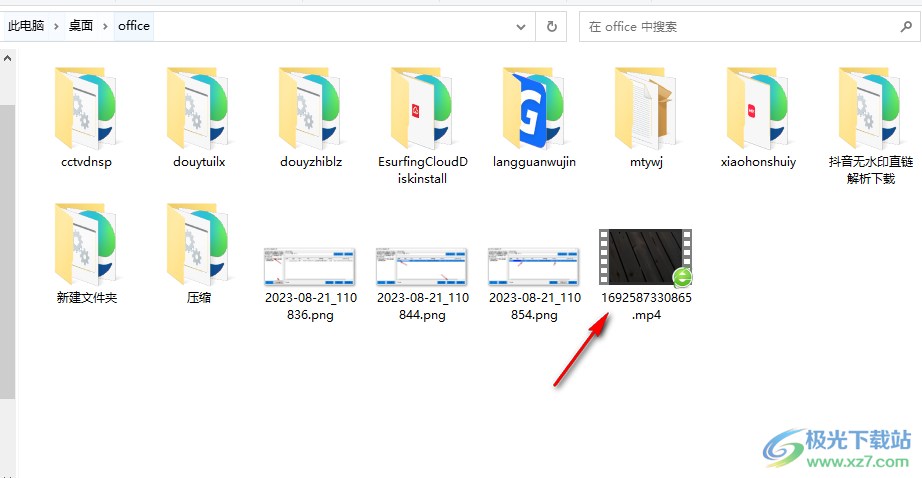Click the mtywj name label
Viewport: 922px width, 478px height.
[x=646, y=162]
